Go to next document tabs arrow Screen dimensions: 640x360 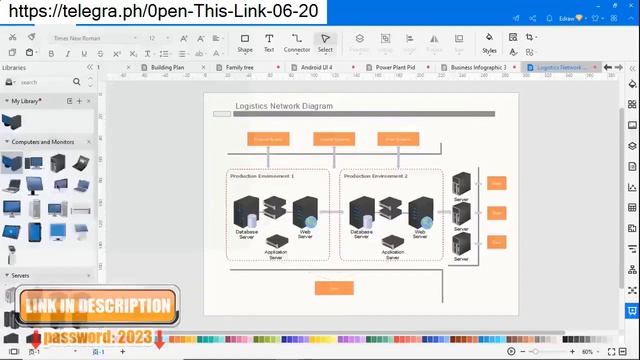[x=619, y=67]
